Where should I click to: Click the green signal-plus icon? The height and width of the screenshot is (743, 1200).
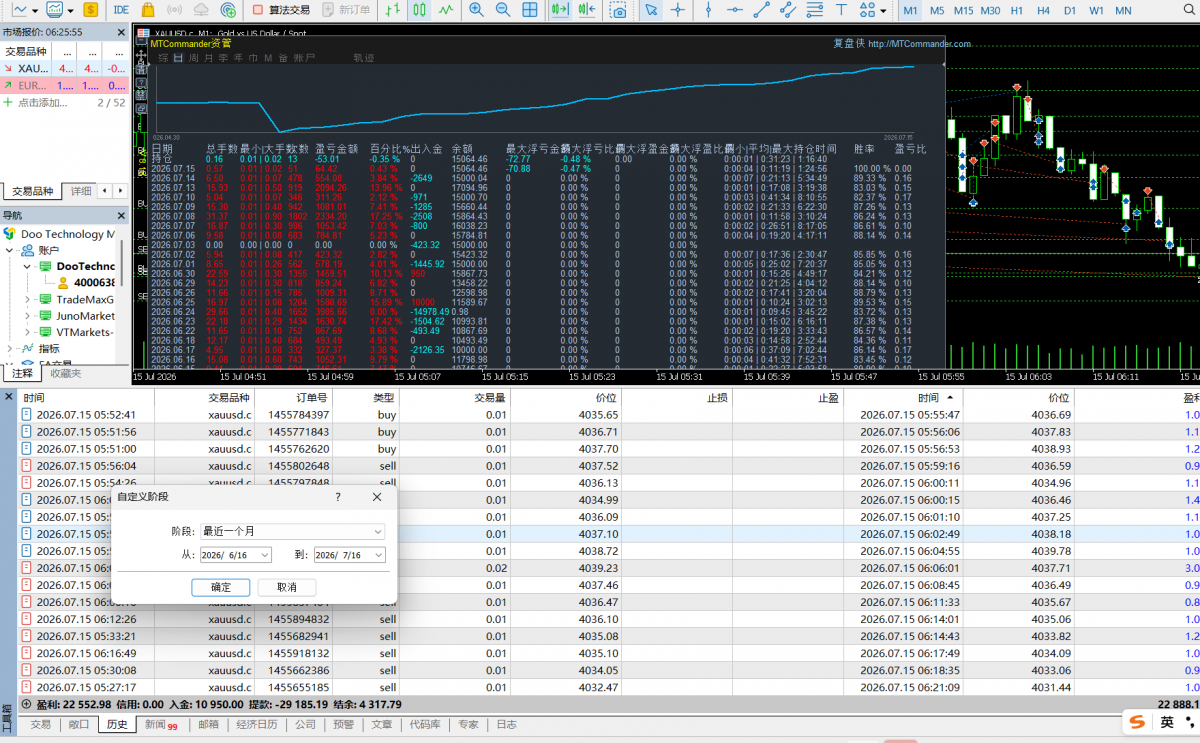(x=229, y=10)
